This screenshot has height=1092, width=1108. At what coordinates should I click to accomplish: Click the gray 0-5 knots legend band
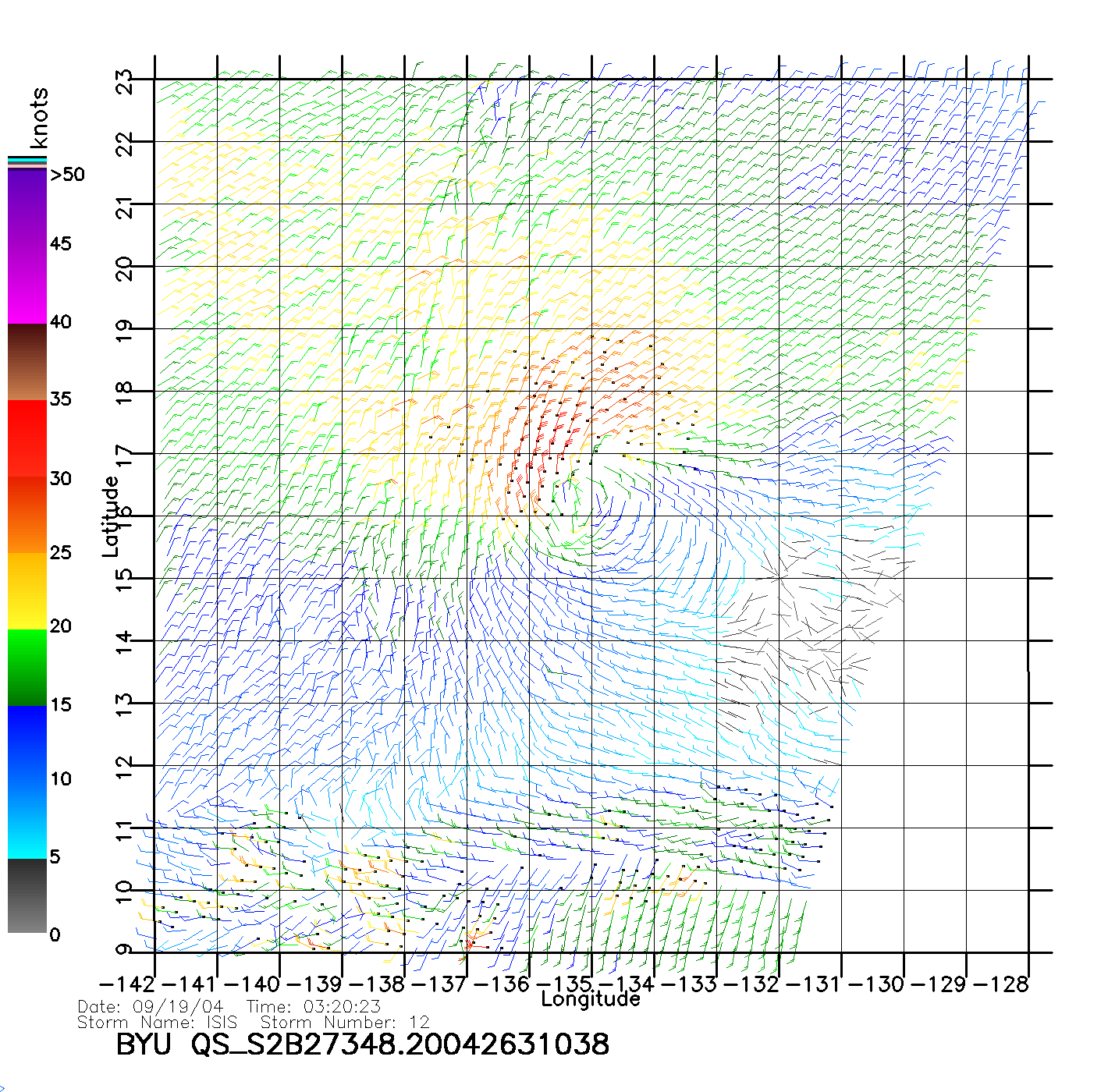click(x=27, y=895)
